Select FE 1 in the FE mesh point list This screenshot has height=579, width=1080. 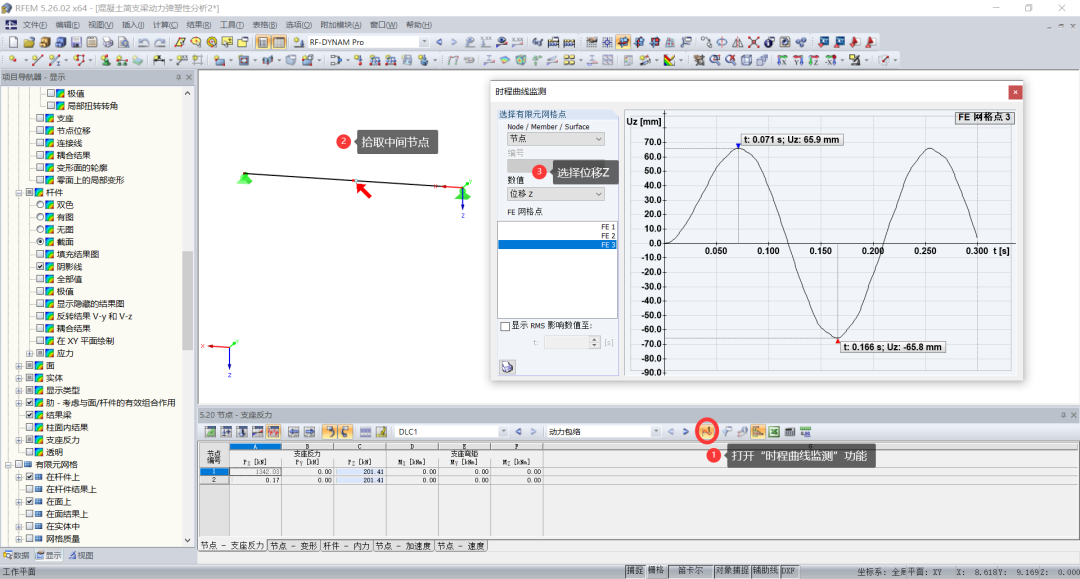[557, 227]
